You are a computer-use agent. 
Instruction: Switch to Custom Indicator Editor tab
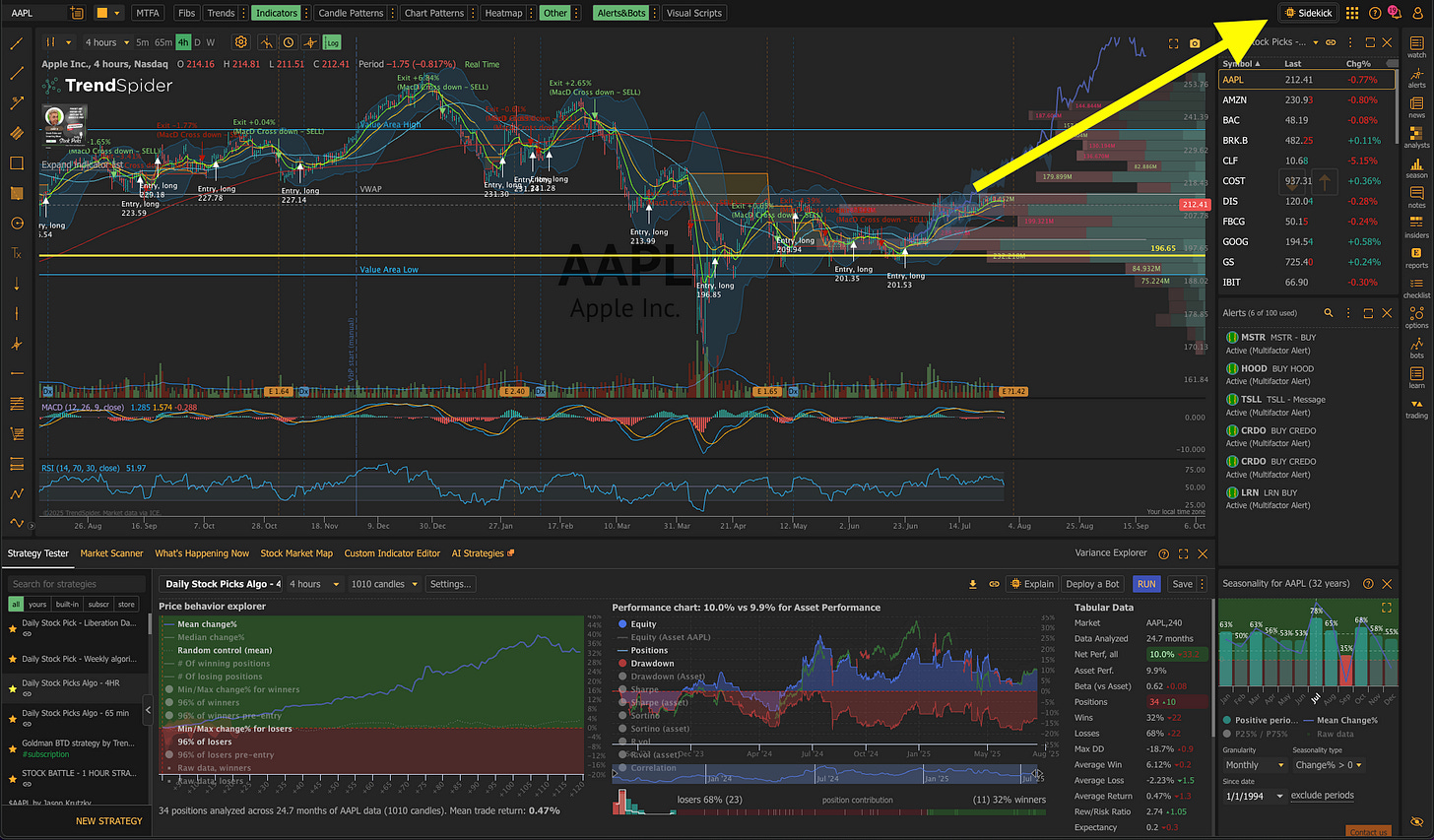click(392, 553)
